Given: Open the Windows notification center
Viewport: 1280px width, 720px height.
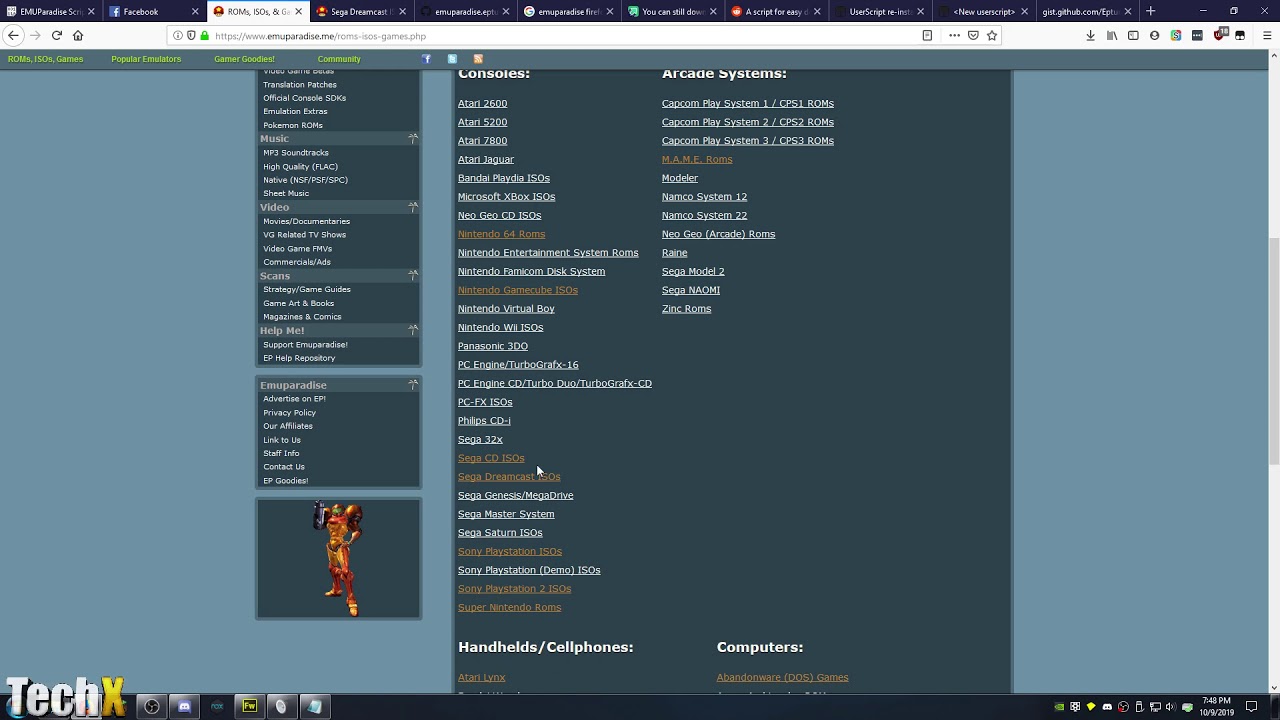Looking at the screenshot, I should pyautogui.click(x=1251, y=707).
